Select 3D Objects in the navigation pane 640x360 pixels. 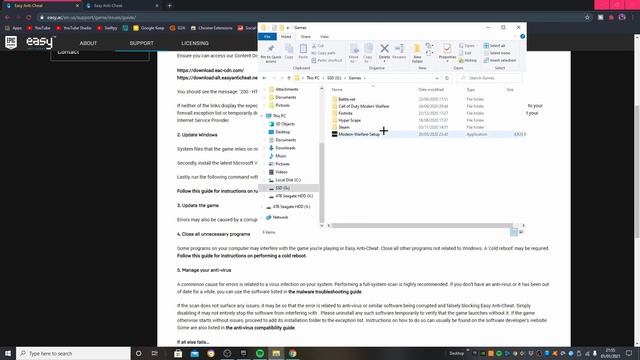pyautogui.click(x=284, y=124)
